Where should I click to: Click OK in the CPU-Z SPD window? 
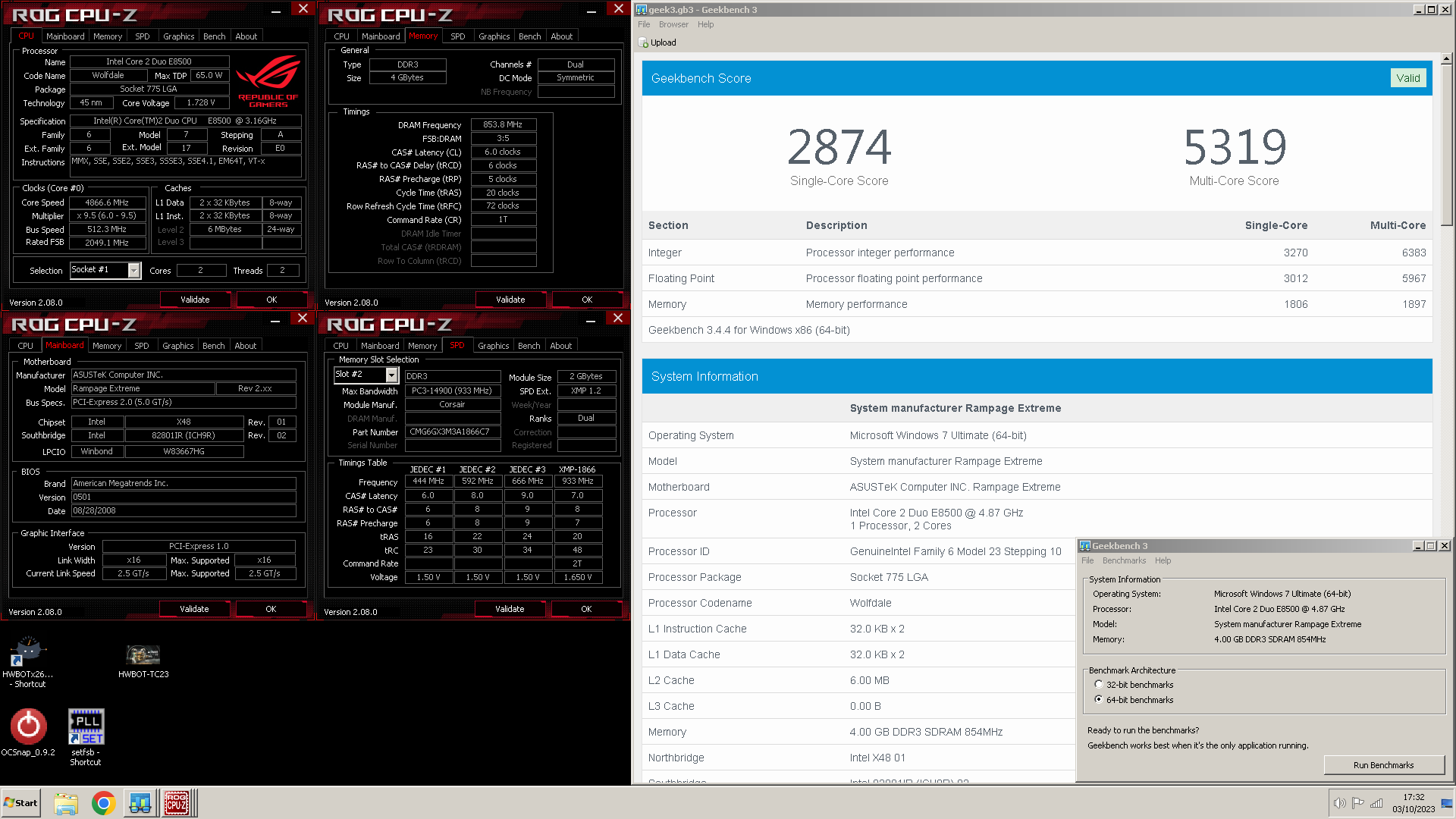tap(586, 609)
